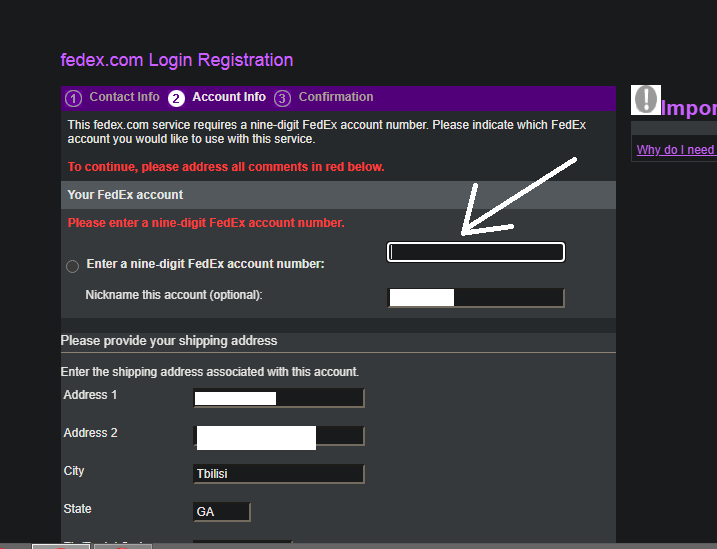Viewport: 717px width, 549px height.
Task: Click the account nickname field
Action: tap(476, 298)
